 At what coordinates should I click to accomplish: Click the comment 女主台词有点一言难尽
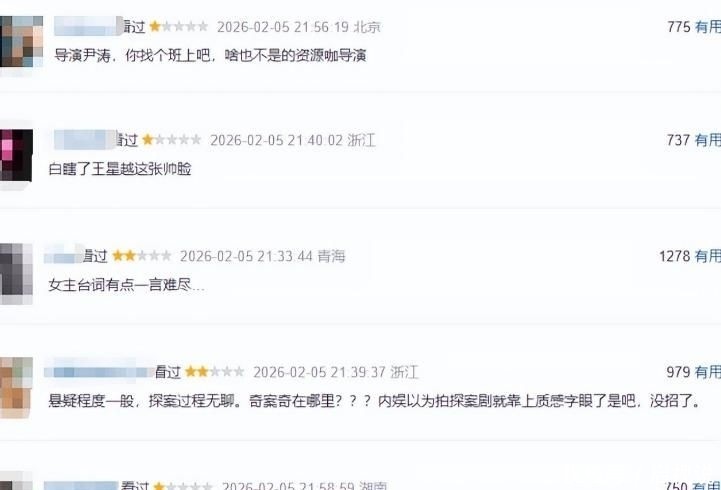coord(126,285)
